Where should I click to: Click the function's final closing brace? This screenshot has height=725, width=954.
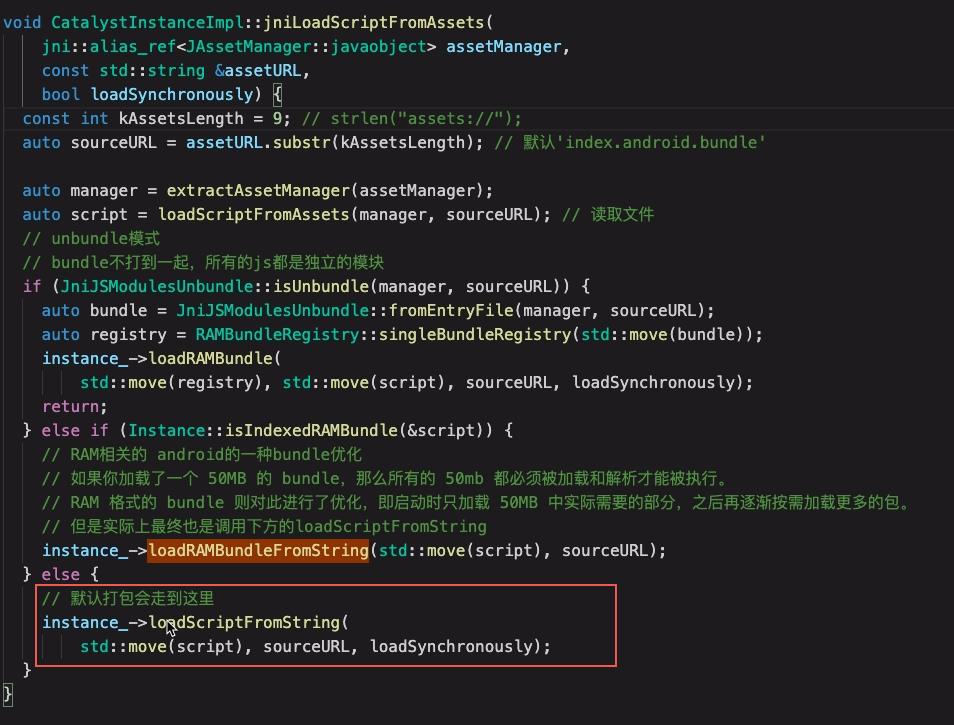(x=9, y=693)
